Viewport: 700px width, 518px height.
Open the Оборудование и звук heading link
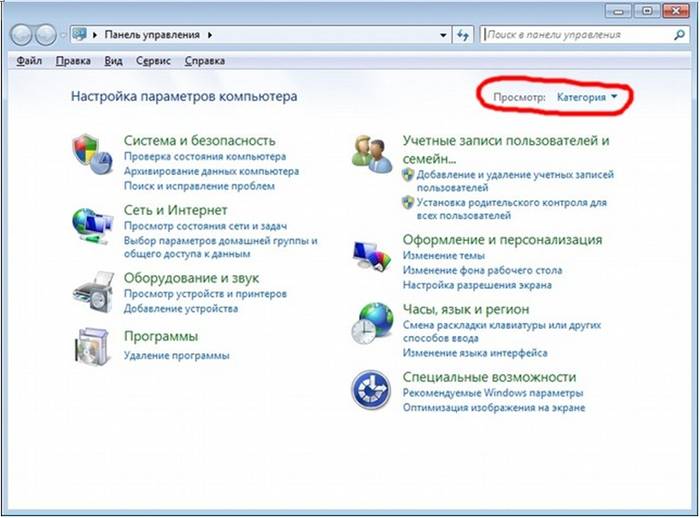191,278
